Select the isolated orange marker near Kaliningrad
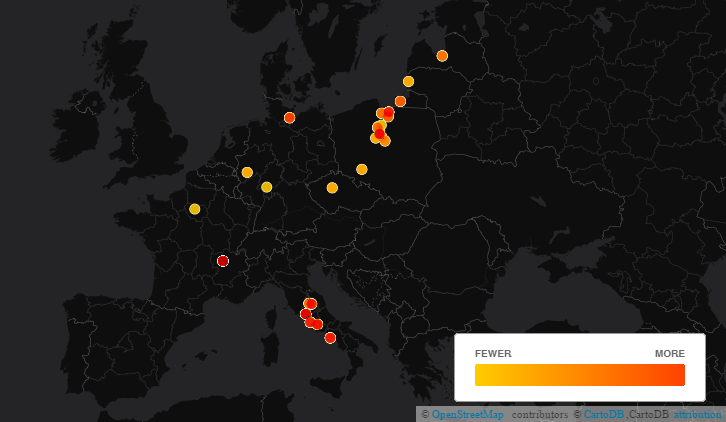726x422 pixels. coord(401,101)
